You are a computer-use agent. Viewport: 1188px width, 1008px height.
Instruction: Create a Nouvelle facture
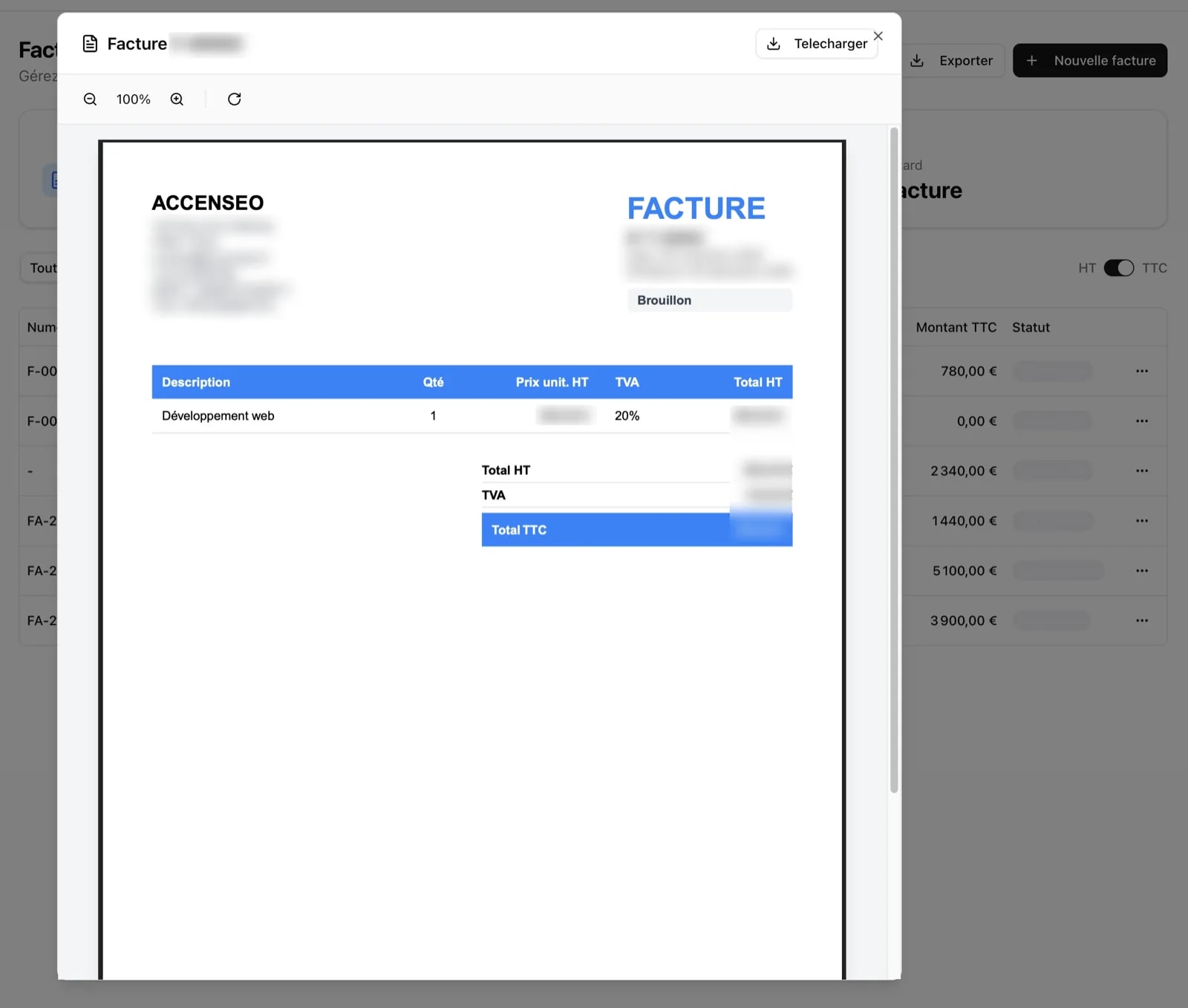click(x=1090, y=60)
